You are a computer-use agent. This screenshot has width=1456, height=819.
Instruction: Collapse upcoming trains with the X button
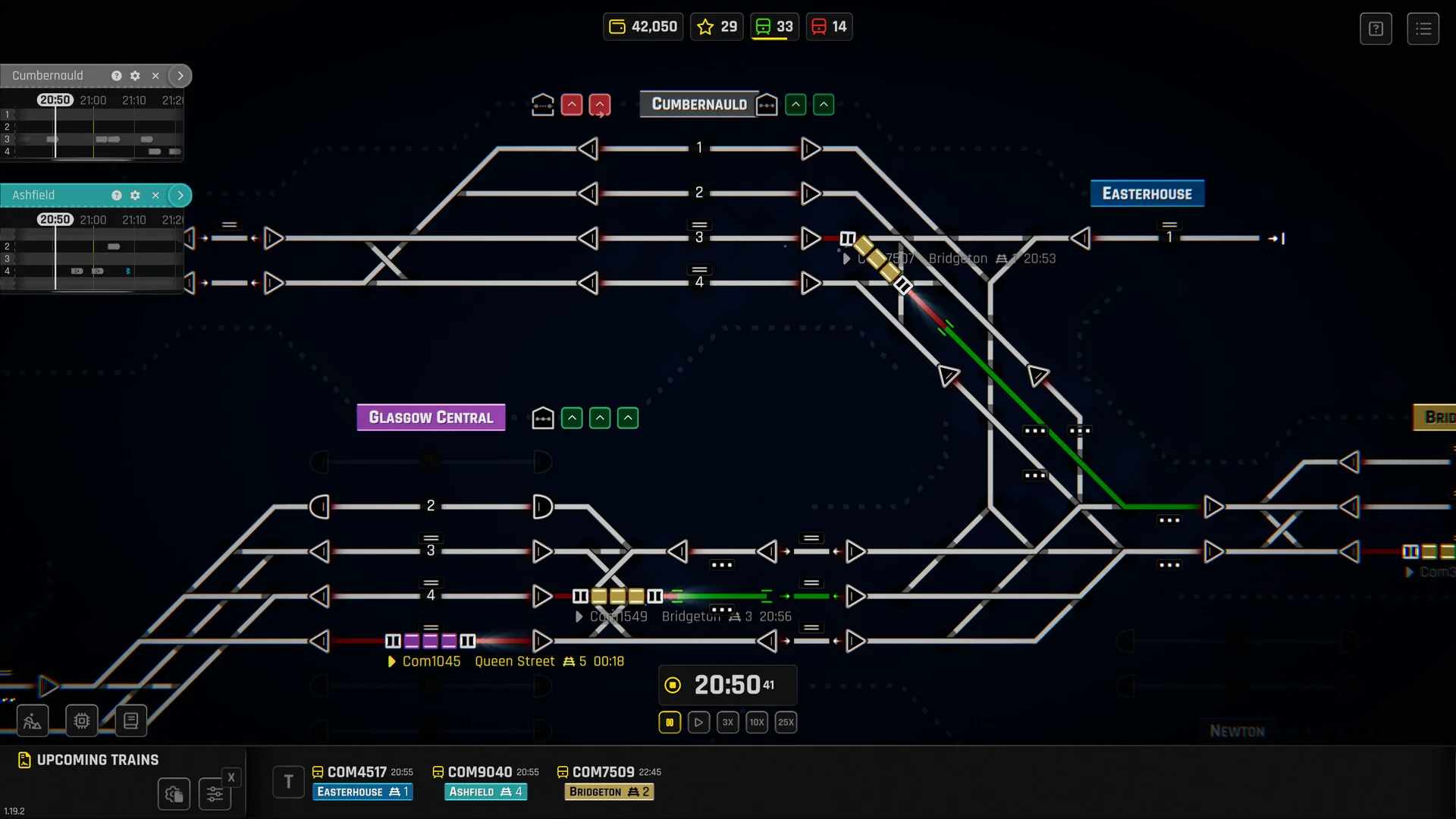[x=231, y=777]
